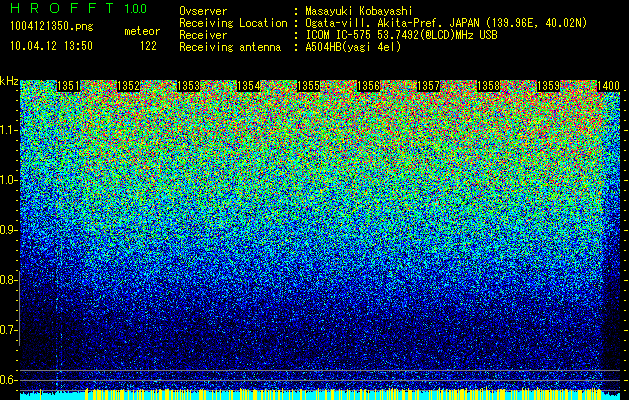Select the 1358 time marker
Screen dimensions: 629x400
488,86
